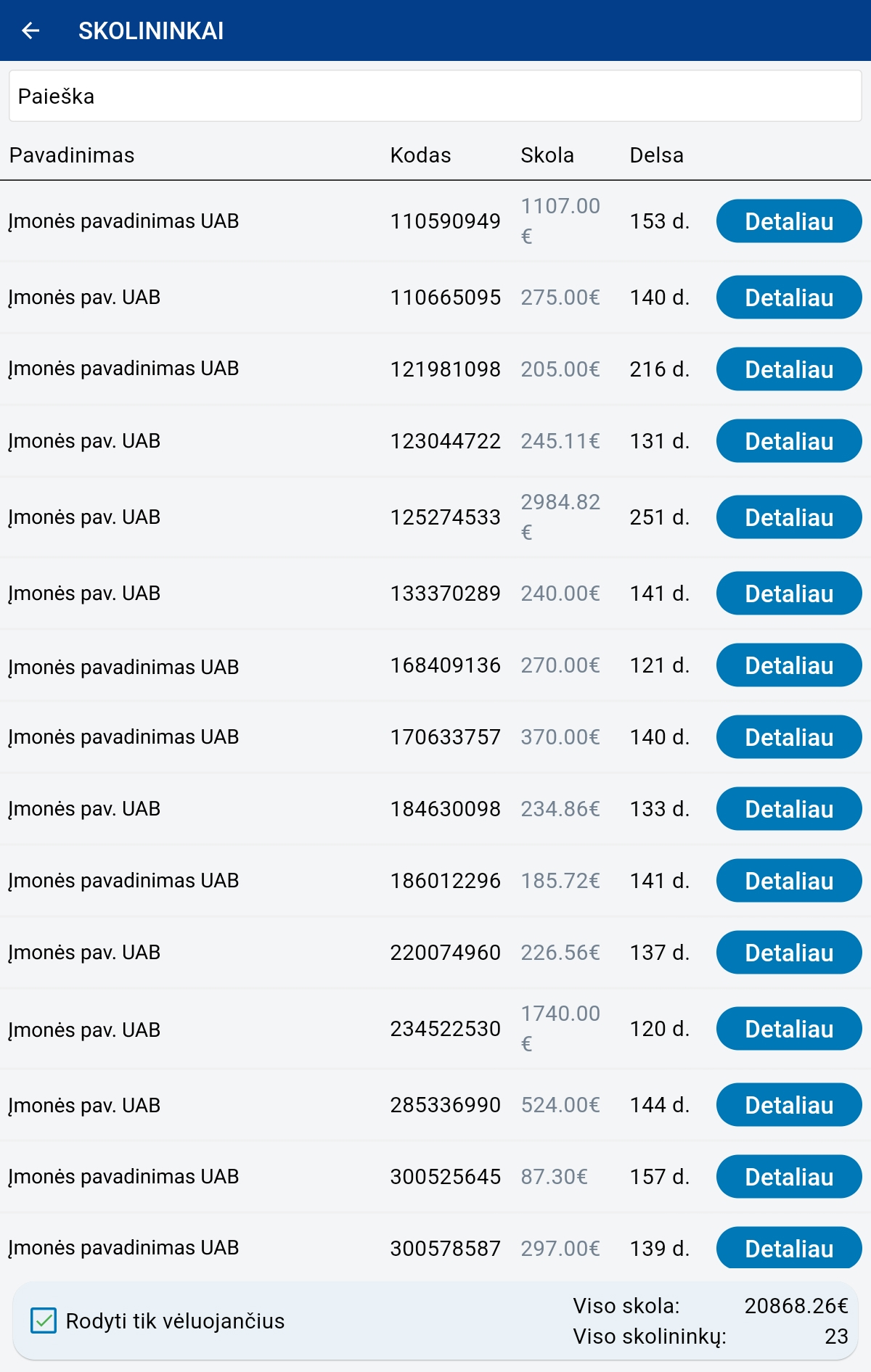Viewport: 871px width, 1372px height.
Task: Uncheck Rodyti tik vėluojančius checkbox
Action: [x=44, y=1320]
